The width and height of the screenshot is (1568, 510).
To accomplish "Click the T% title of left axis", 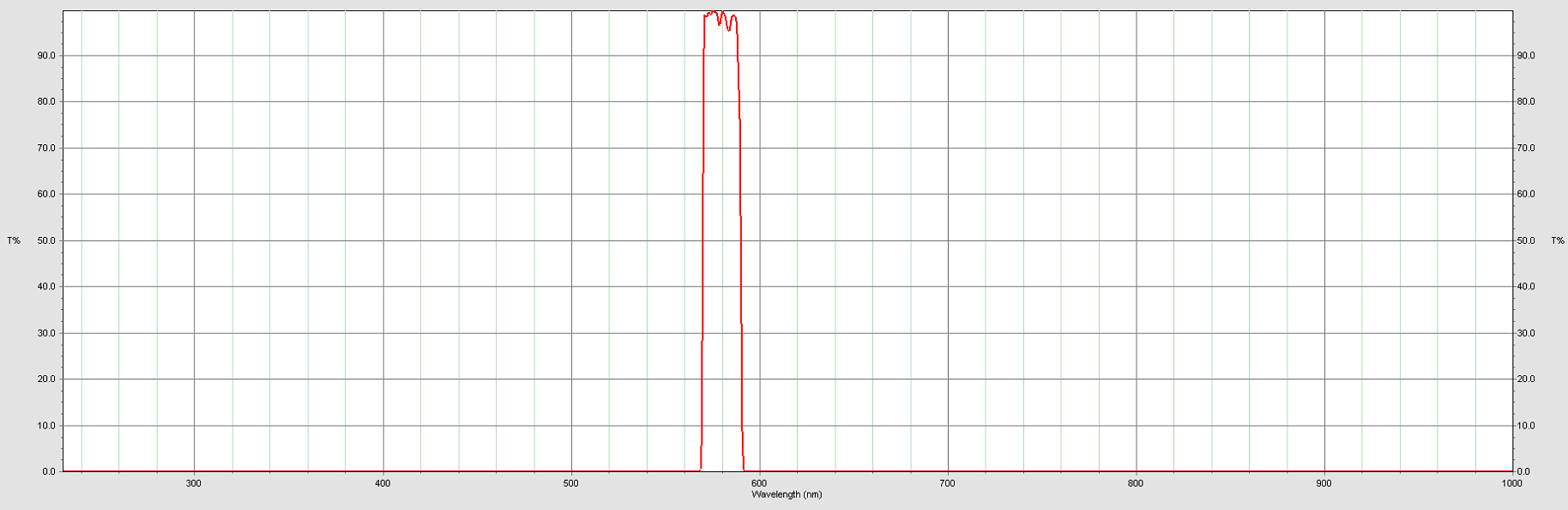I will pos(14,240).
